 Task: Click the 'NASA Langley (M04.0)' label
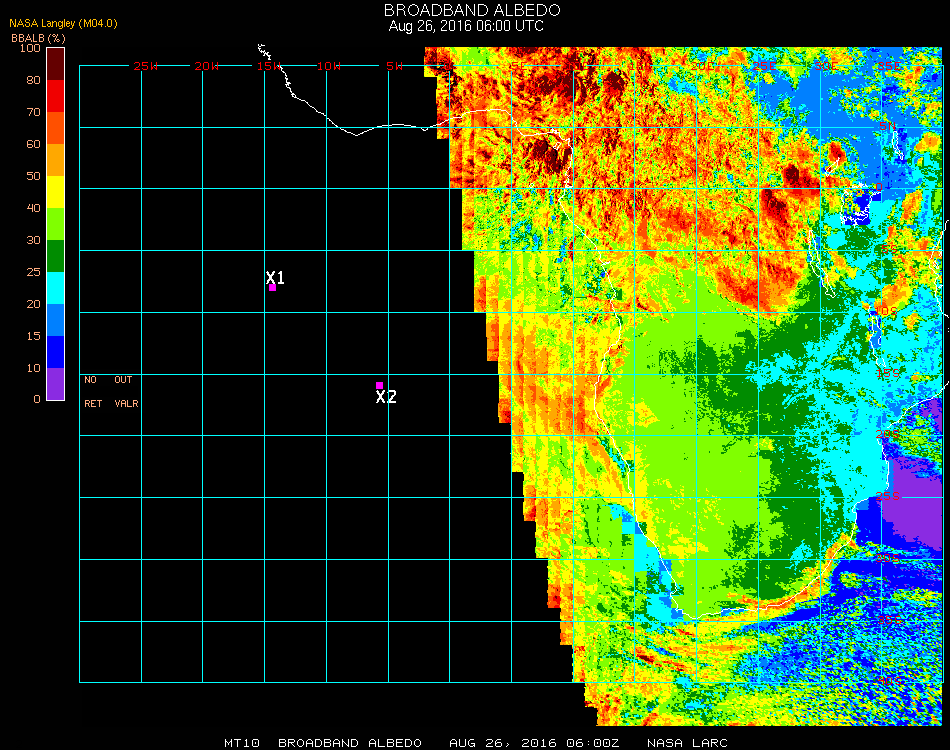point(63,24)
